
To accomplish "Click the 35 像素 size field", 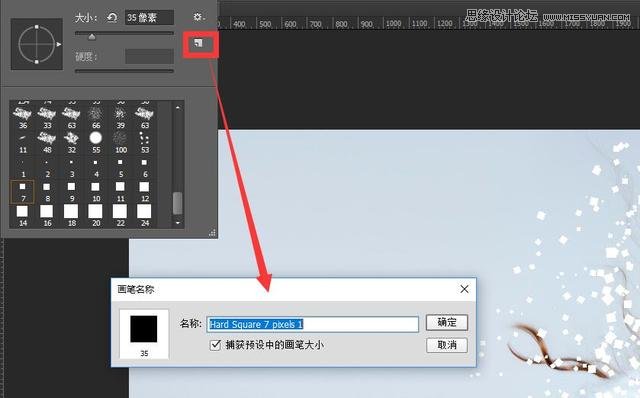I will (x=149, y=18).
